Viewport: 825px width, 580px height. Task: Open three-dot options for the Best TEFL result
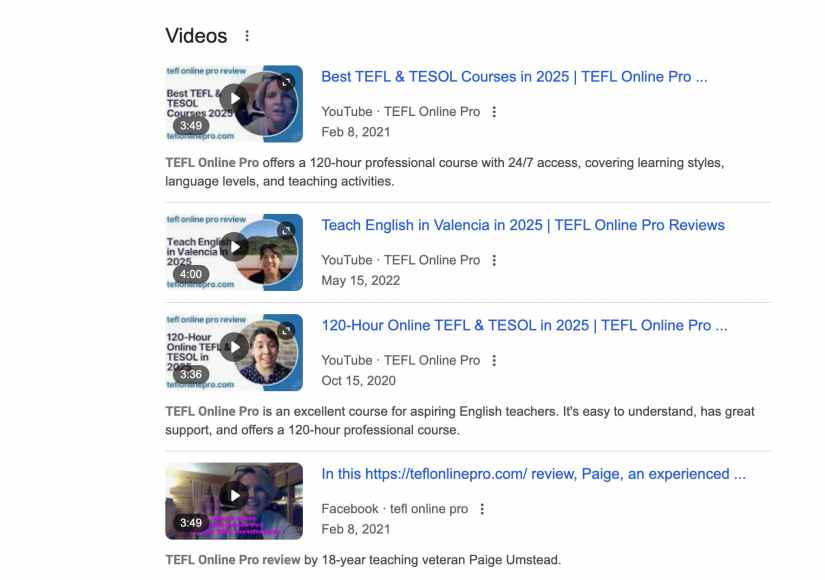point(493,111)
